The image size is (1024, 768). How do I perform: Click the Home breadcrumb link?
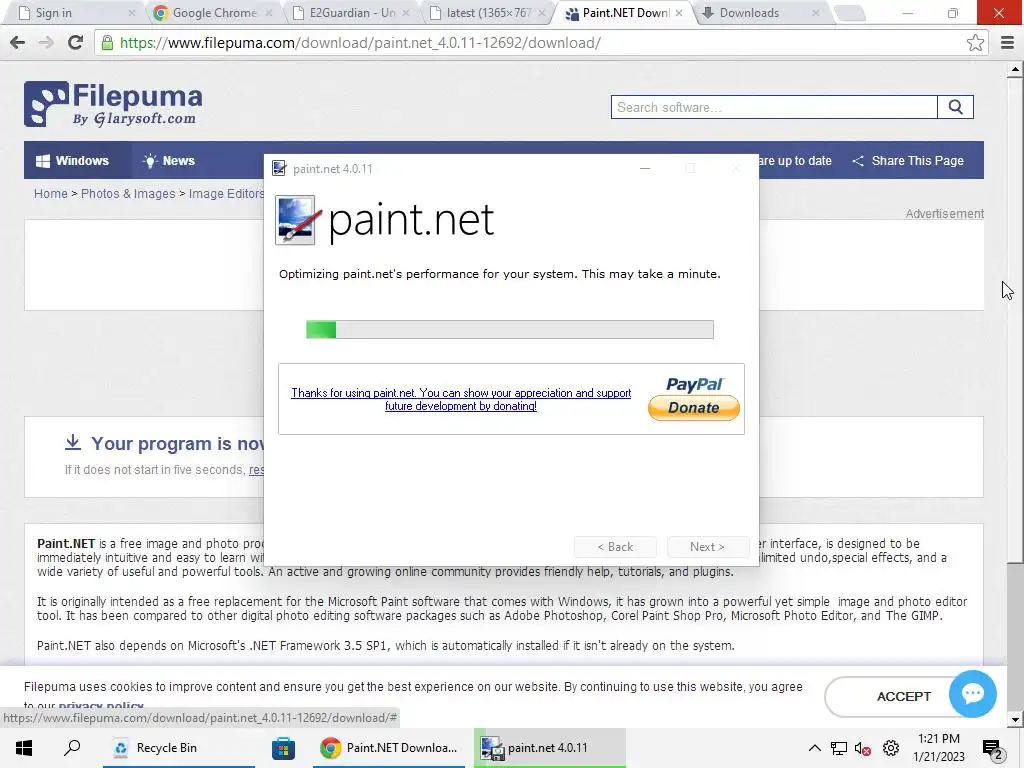(50, 194)
